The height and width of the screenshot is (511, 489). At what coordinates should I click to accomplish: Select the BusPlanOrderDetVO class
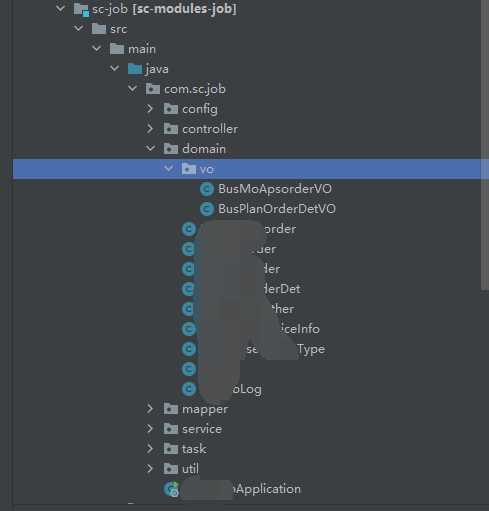[277, 209]
